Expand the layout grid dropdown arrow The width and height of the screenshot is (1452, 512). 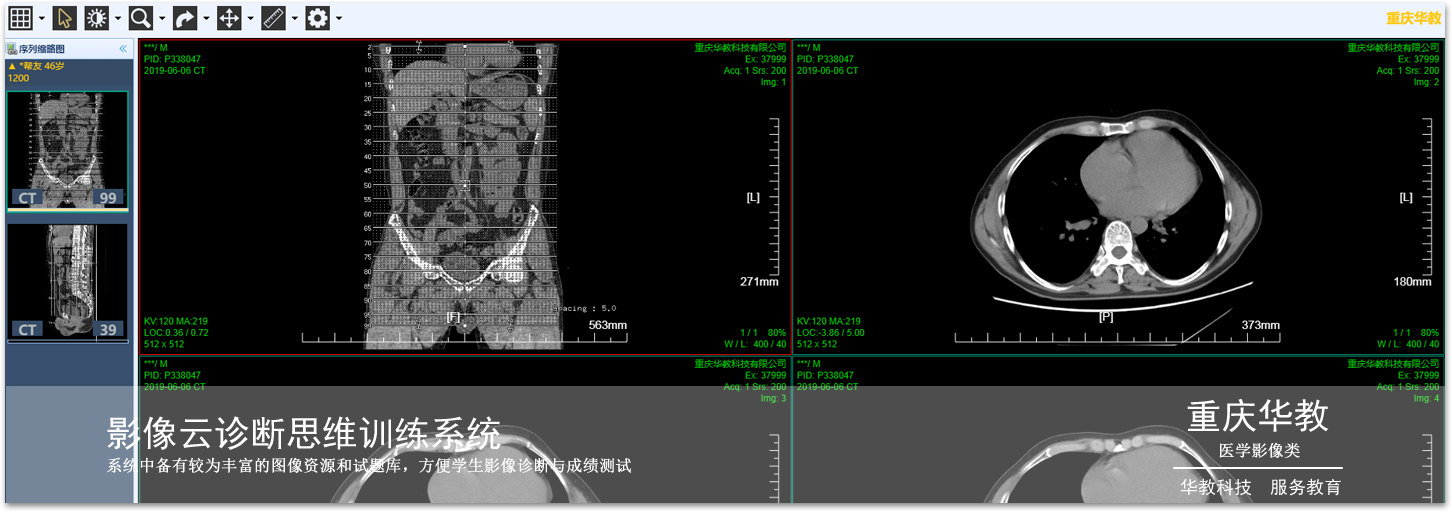pos(42,19)
